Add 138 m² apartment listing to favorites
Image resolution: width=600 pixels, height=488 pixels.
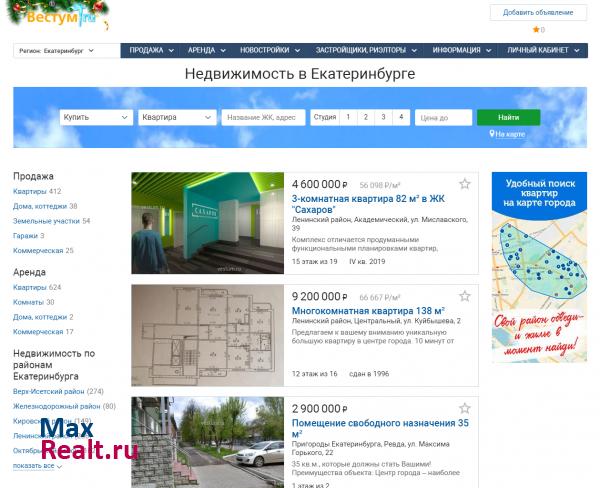pyautogui.click(x=465, y=296)
